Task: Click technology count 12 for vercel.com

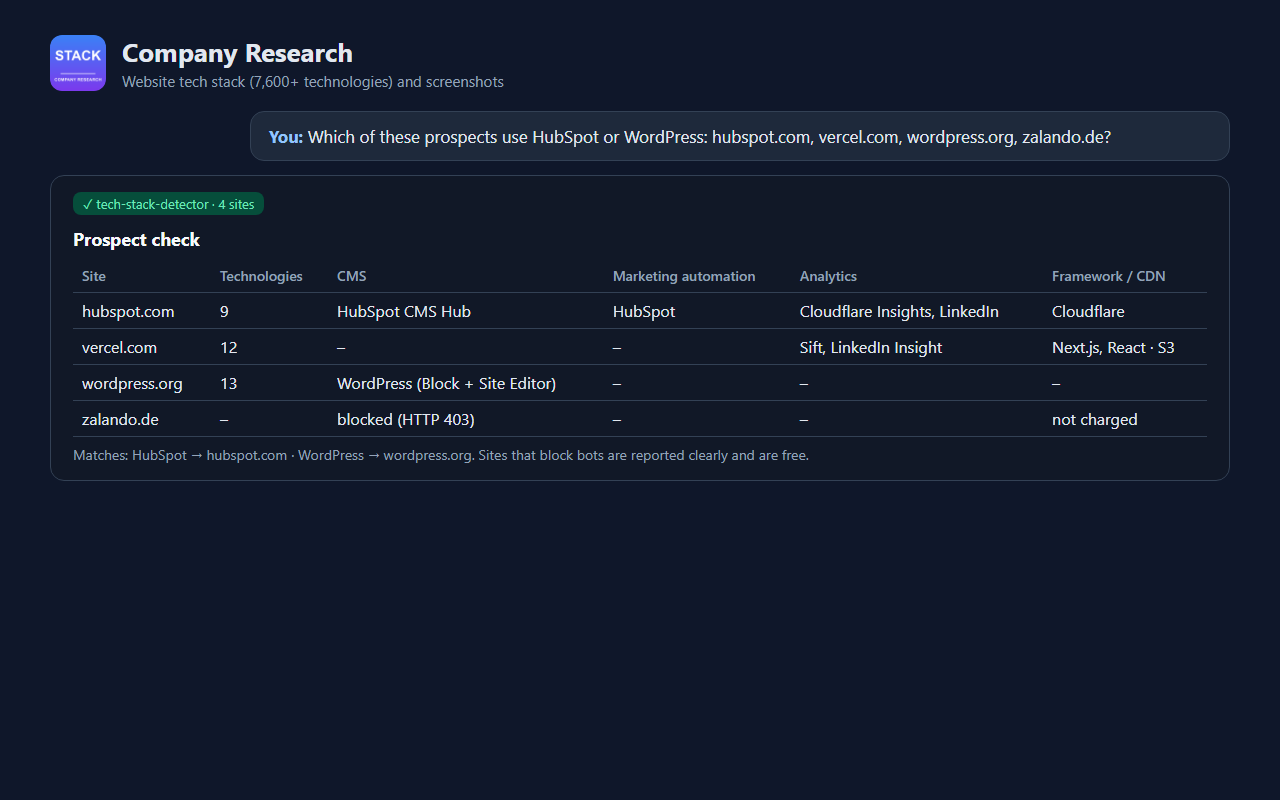Action: 228,347
